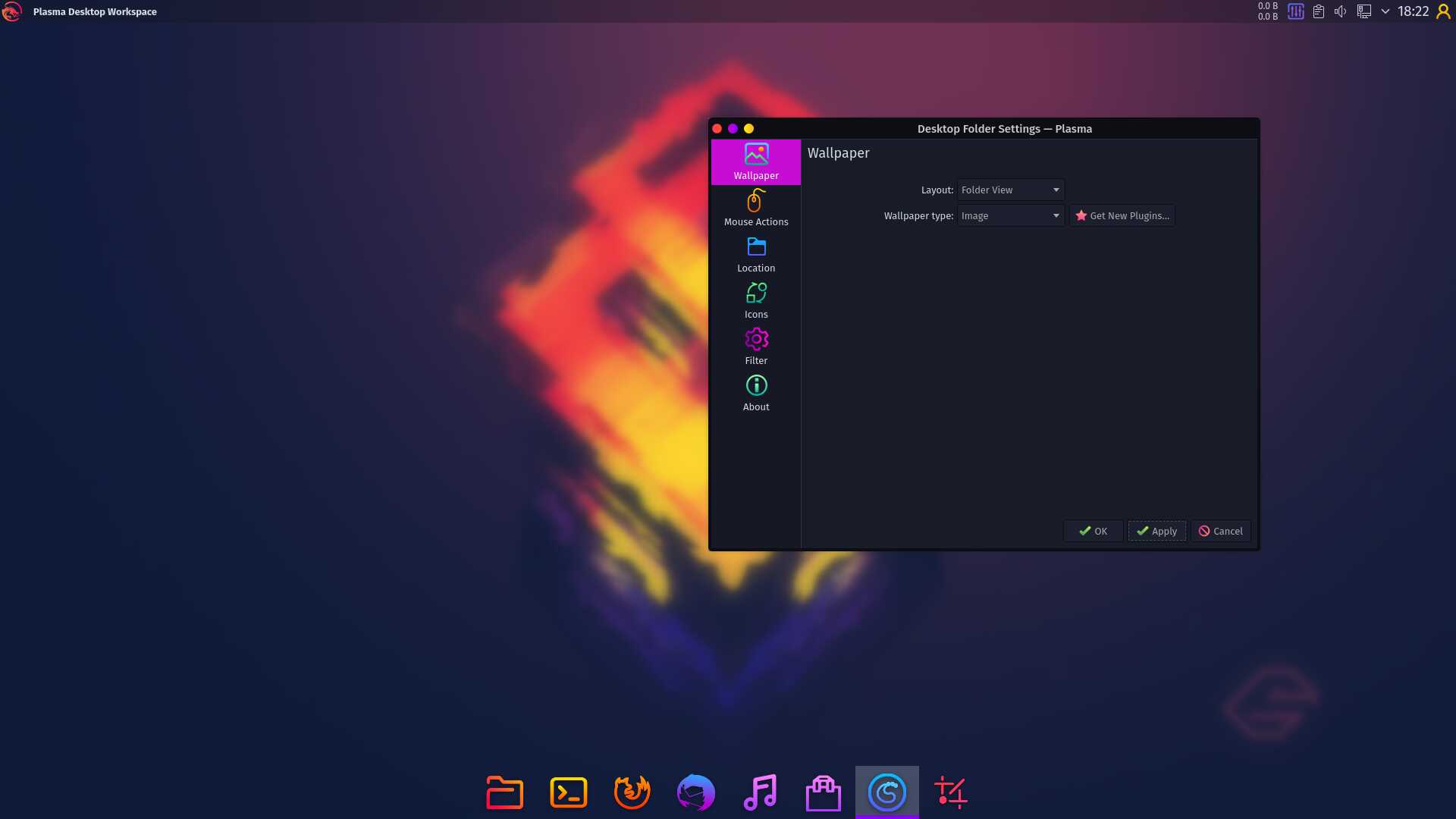Launch the music player from the dock
1456x819 pixels.
pyautogui.click(x=760, y=792)
